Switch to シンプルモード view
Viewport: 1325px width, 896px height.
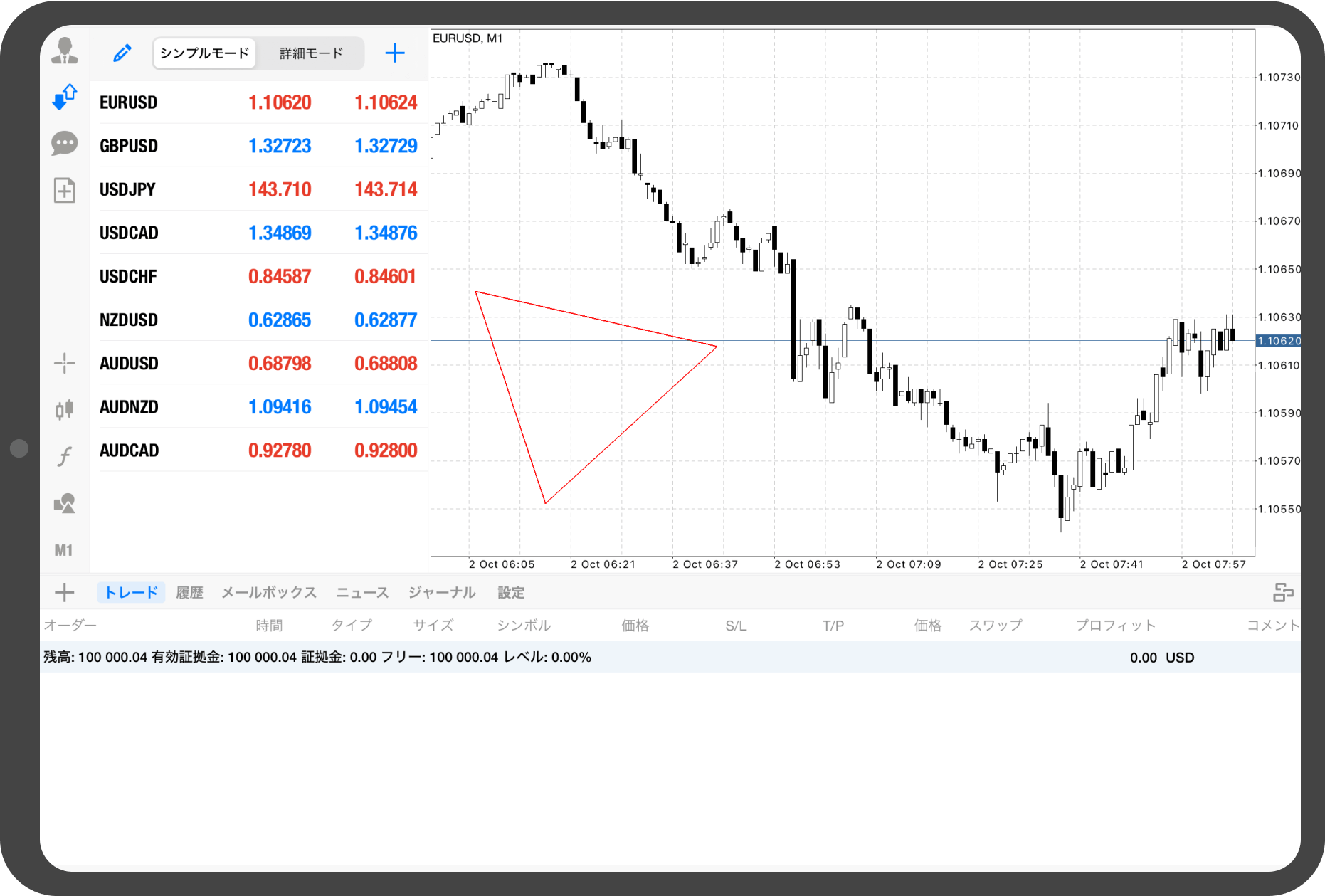point(204,53)
